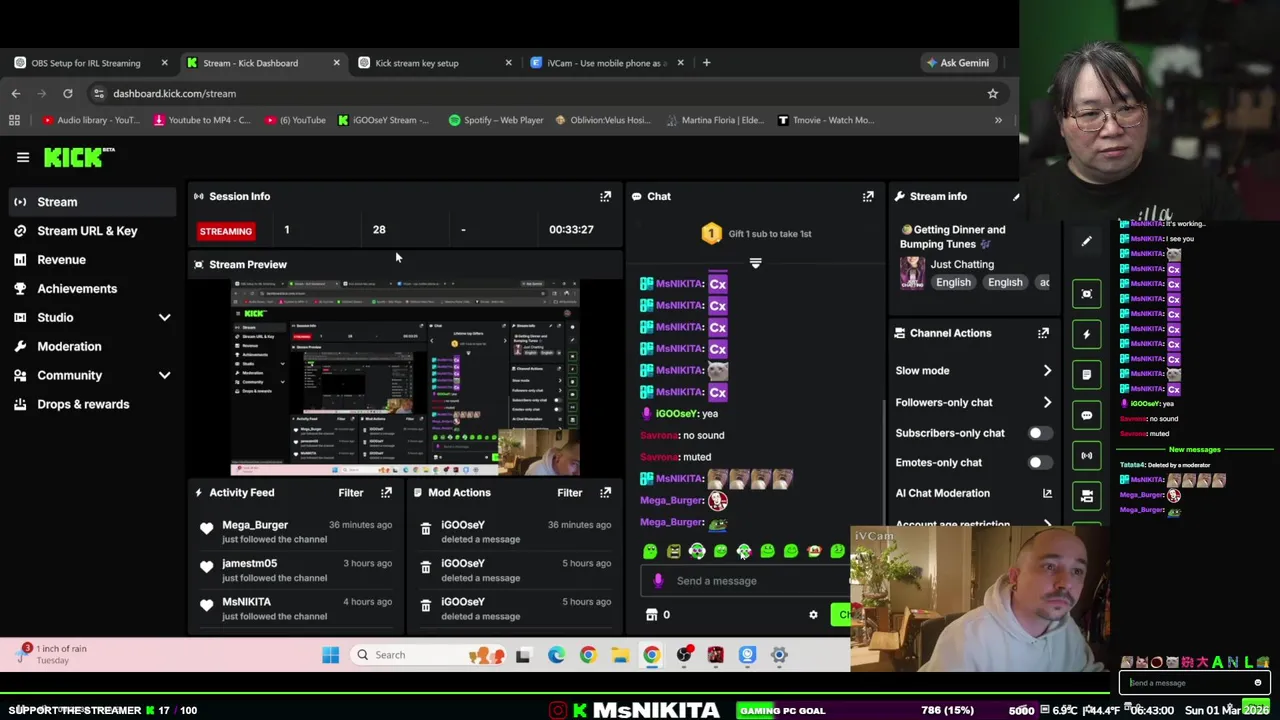Switch to iVCam browser tab

pyautogui.click(x=607, y=63)
